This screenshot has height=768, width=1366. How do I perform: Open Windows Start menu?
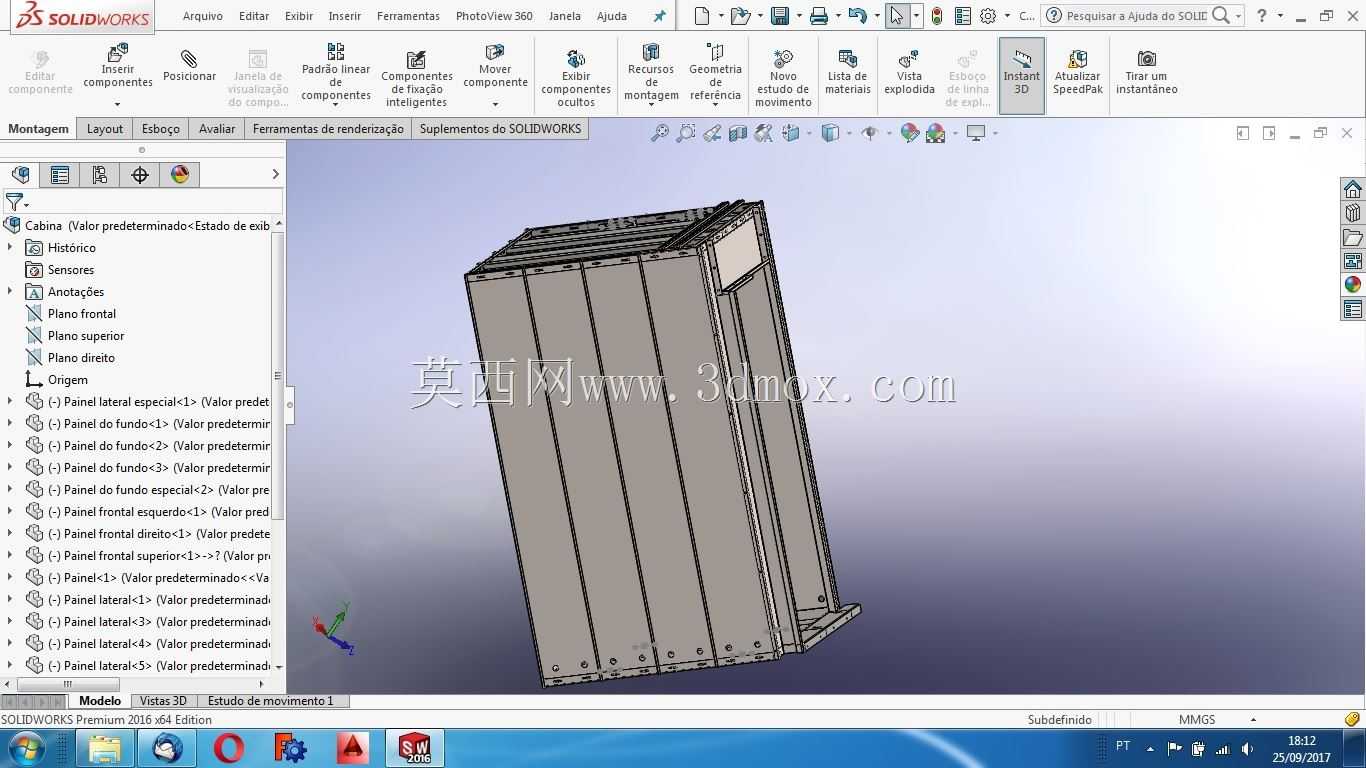(26, 748)
